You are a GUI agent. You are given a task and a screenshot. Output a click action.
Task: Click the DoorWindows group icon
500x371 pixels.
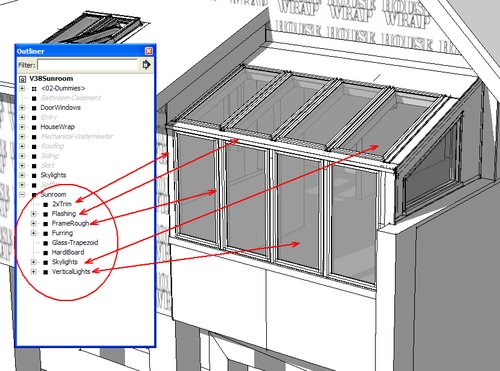tap(34, 108)
